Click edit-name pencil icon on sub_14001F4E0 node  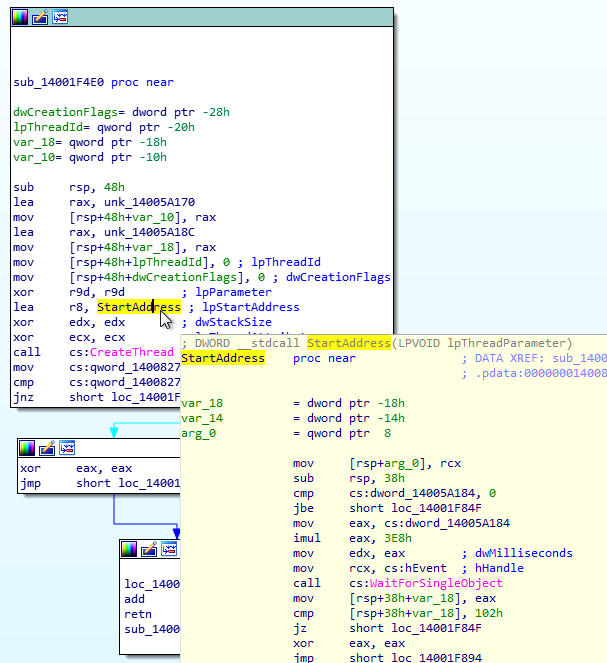pos(40,17)
